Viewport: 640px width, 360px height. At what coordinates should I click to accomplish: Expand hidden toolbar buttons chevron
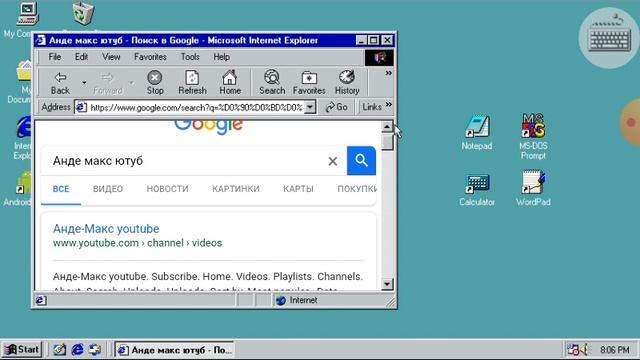click(x=389, y=73)
